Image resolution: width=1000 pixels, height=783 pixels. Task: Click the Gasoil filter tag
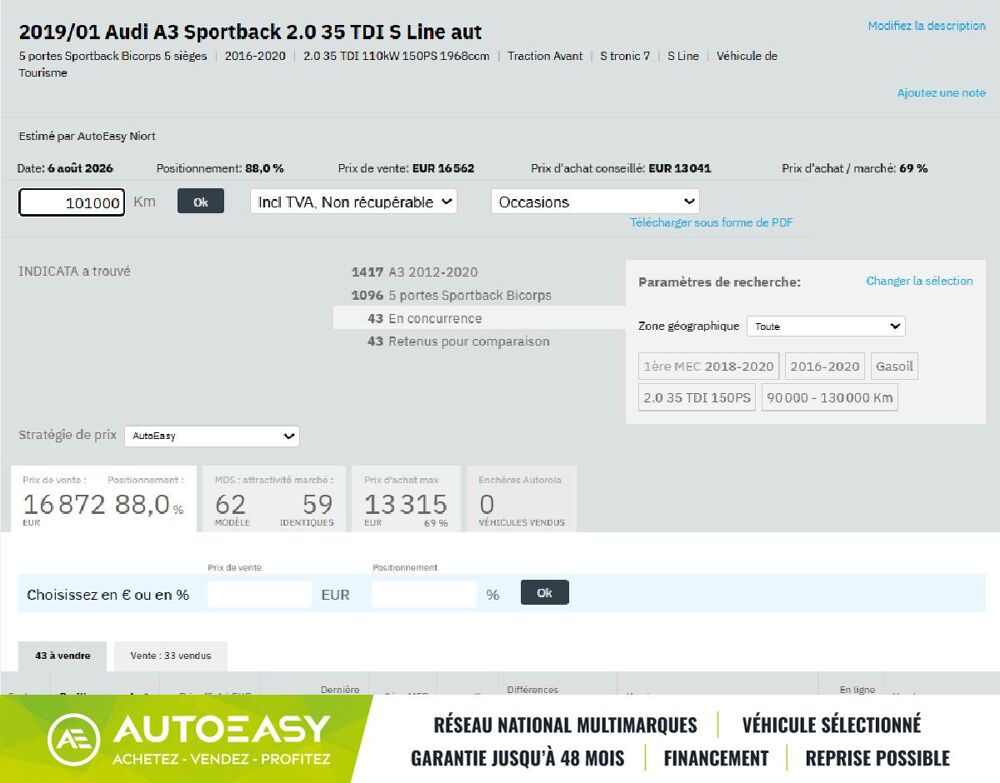pyautogui.click(x=894, y=366)
